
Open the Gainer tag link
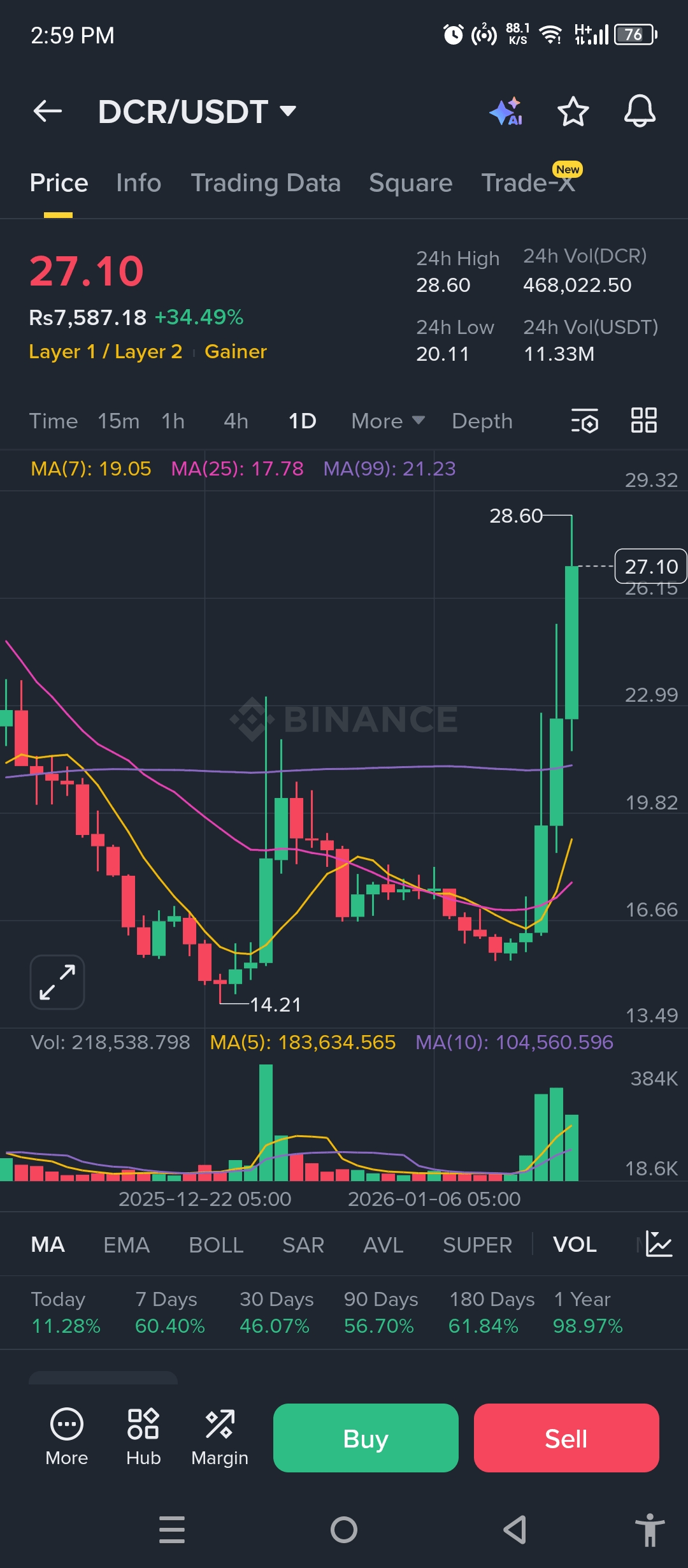pyautogui.click(x=236, y=351)
